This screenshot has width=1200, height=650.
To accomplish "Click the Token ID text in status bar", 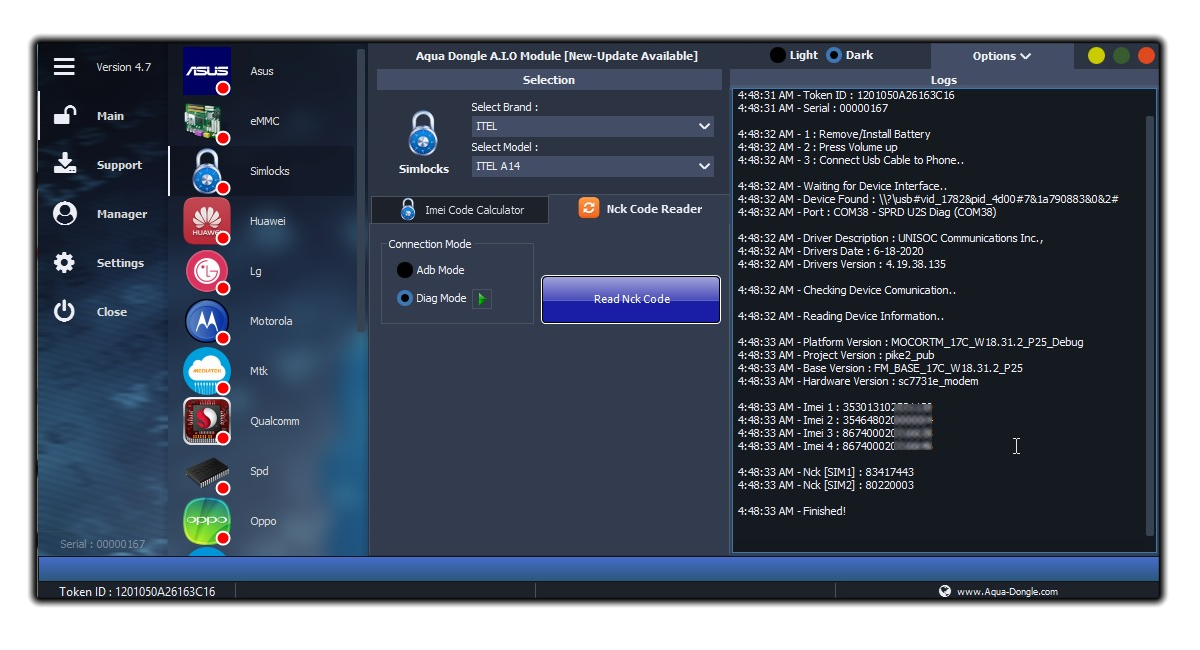I will pyautogui.click(x=137, y=591).
